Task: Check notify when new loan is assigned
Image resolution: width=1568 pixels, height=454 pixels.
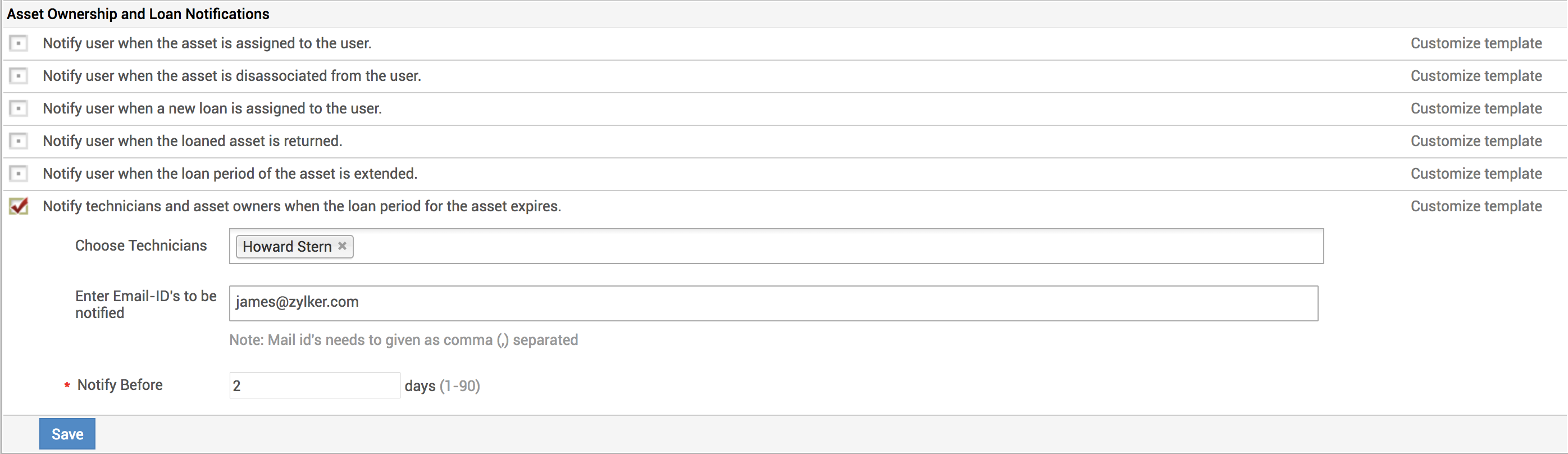Action: click(x=19, y=108)
